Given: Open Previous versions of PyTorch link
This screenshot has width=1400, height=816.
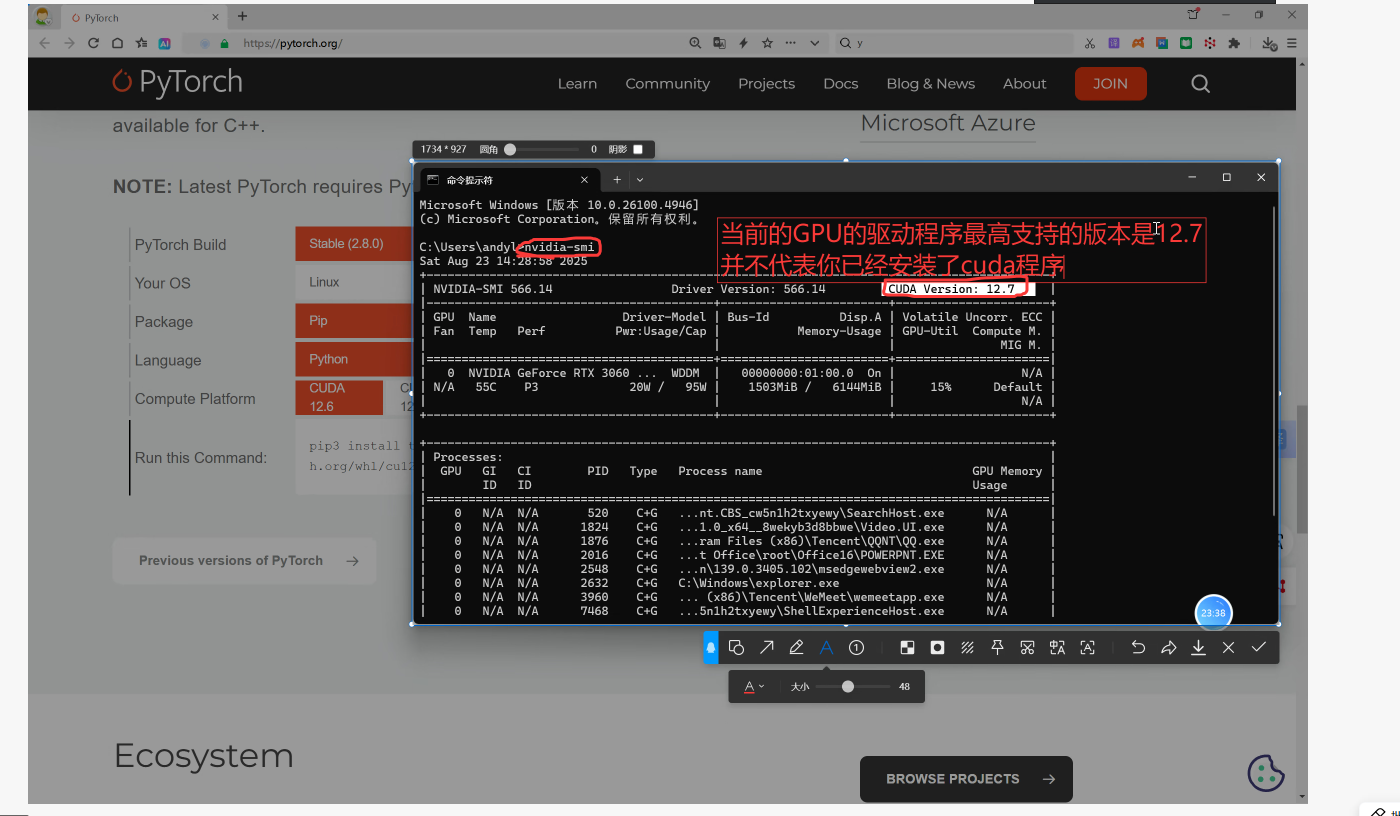Looking at the screenshot, I should point(244,561).
